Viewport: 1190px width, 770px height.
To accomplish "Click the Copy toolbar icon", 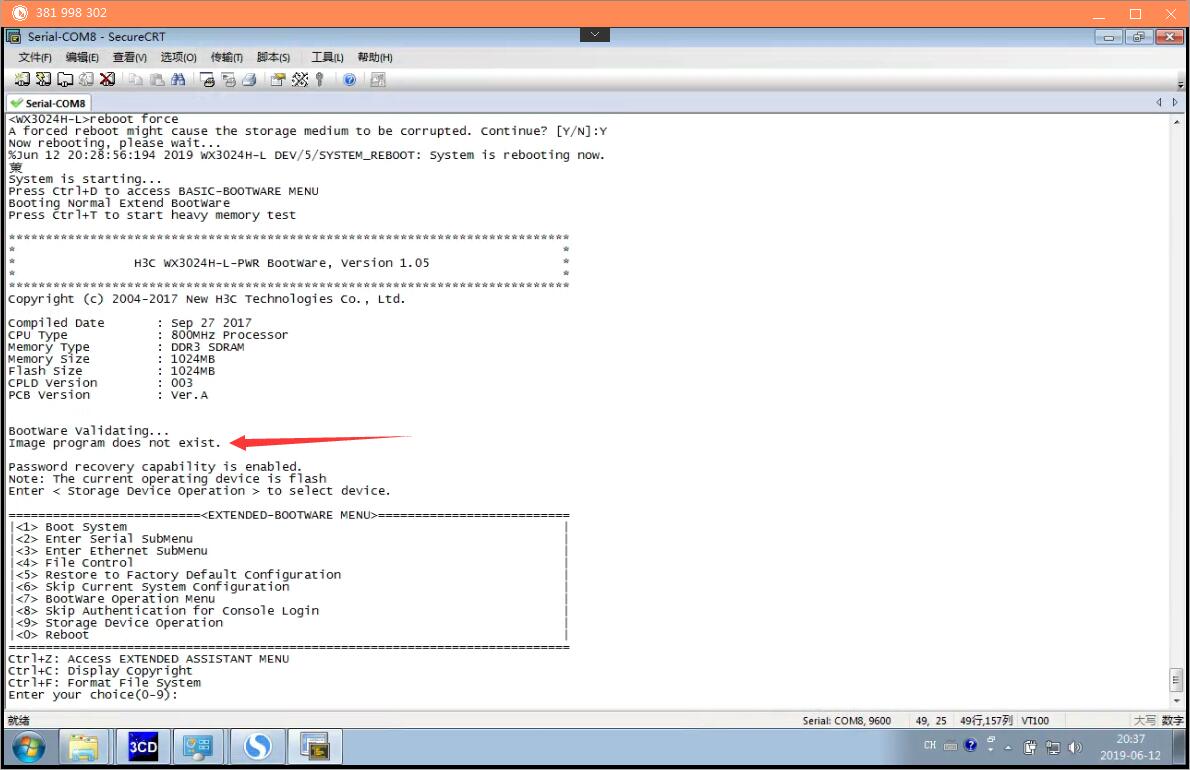I will coord(135,79).
